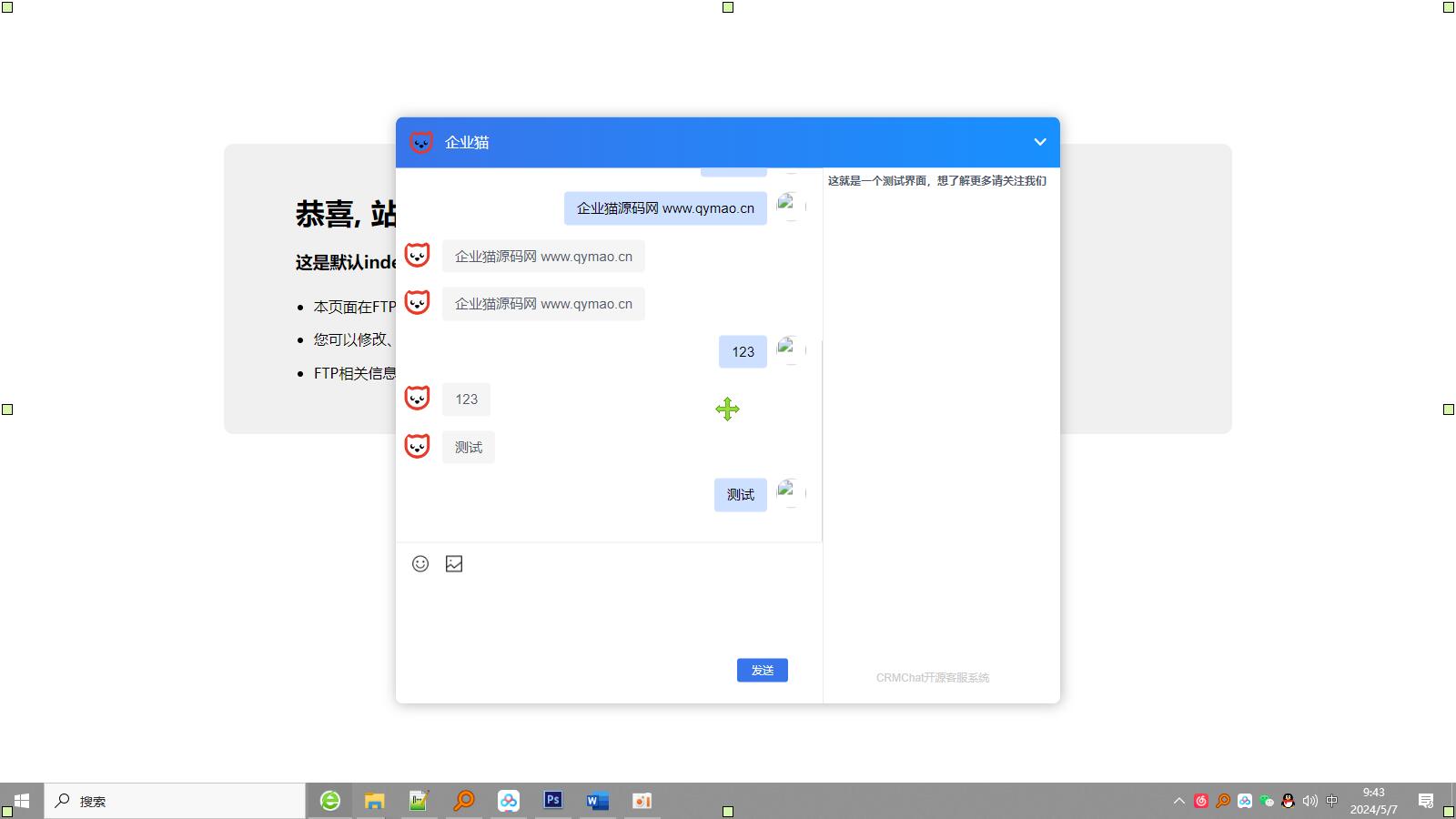Click the gray 测试 received message bubble

469,447
